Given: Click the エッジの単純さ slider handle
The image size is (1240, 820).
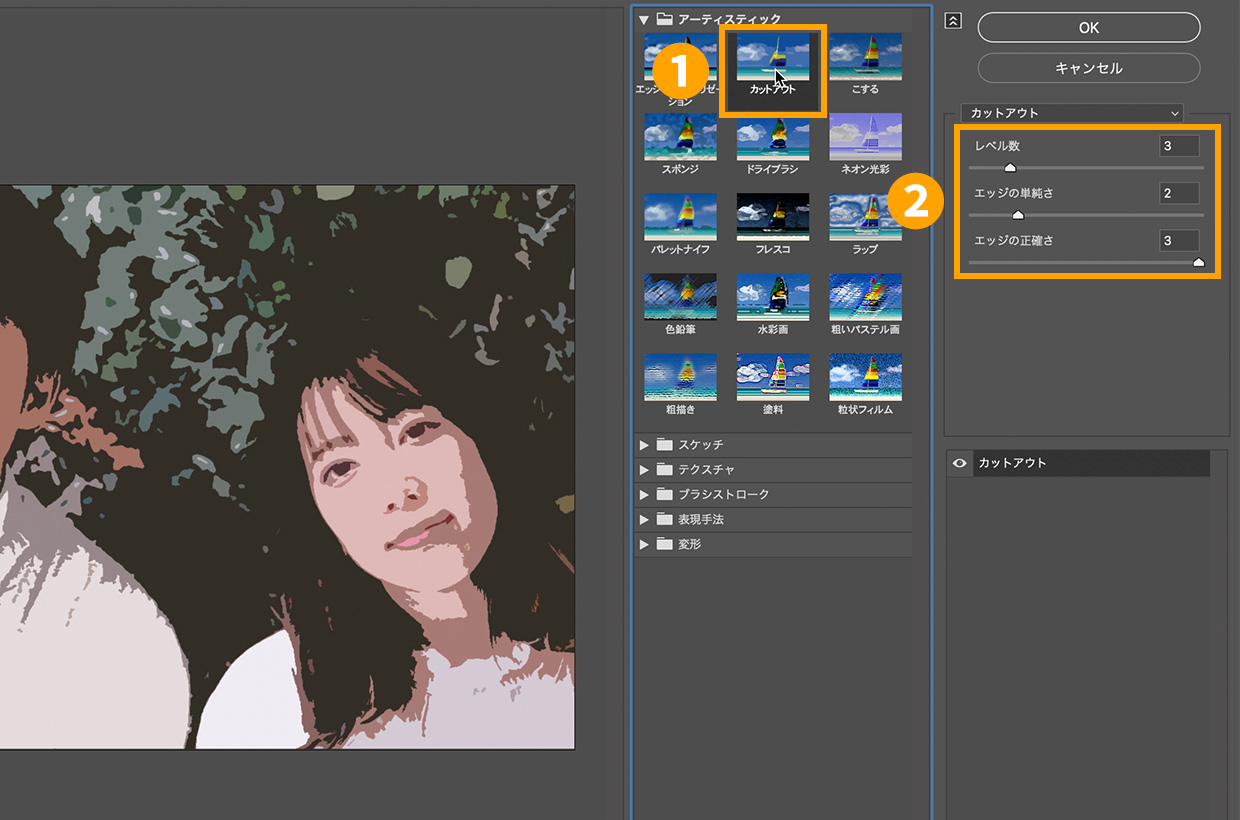Looking at the screenshot, I should coord(1018,215).
